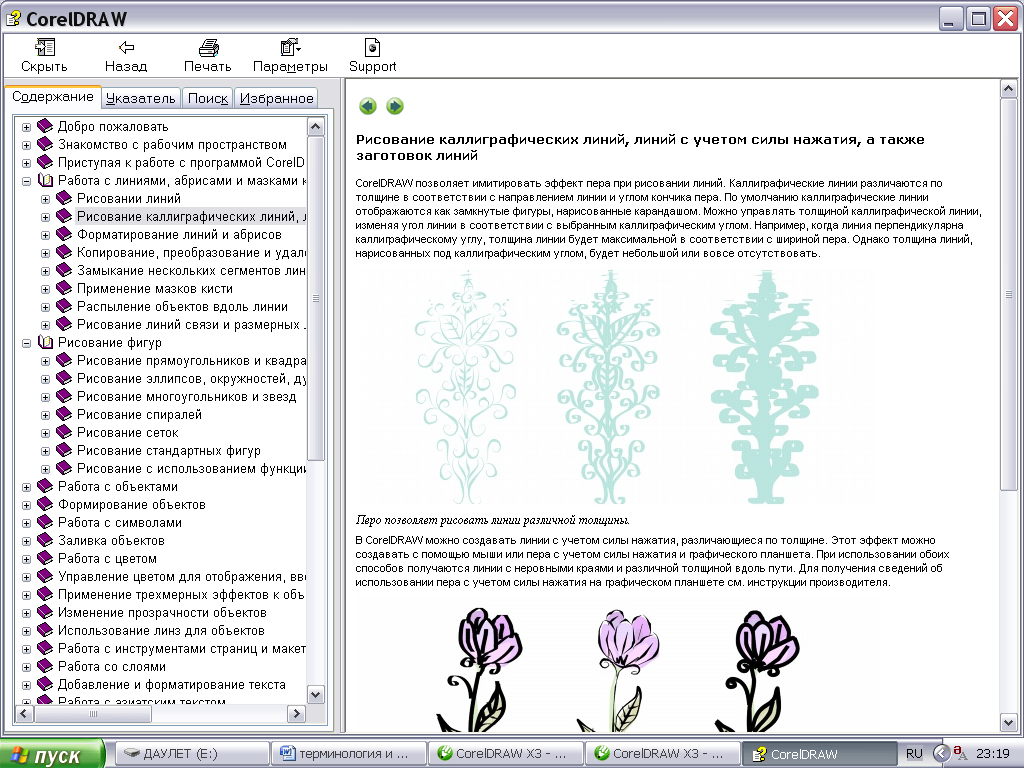Click book icon beside Применение мазков кисти

(x=64, y=289)
